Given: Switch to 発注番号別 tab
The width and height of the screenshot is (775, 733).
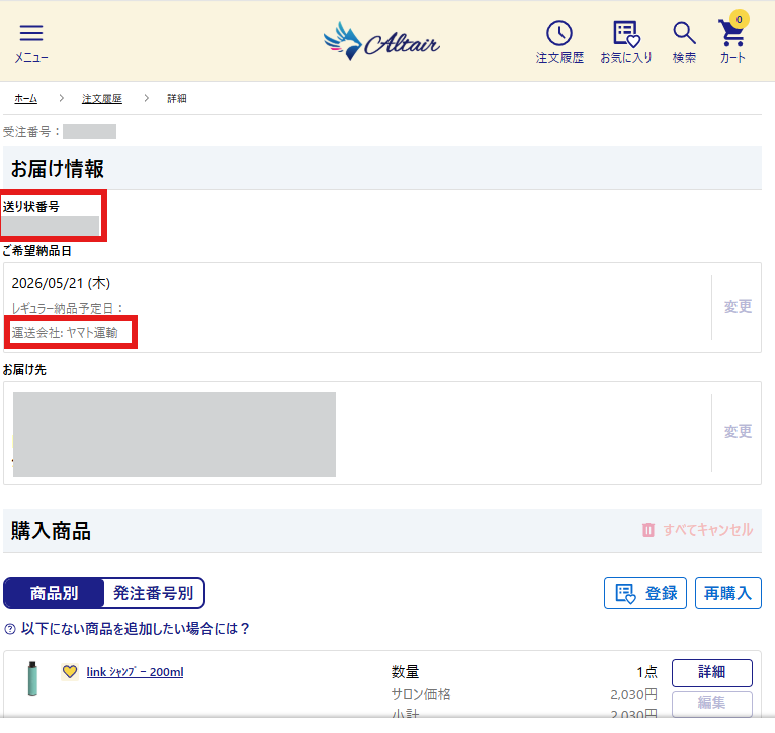Looking at the screenshot, I should (x=153, y=593).
